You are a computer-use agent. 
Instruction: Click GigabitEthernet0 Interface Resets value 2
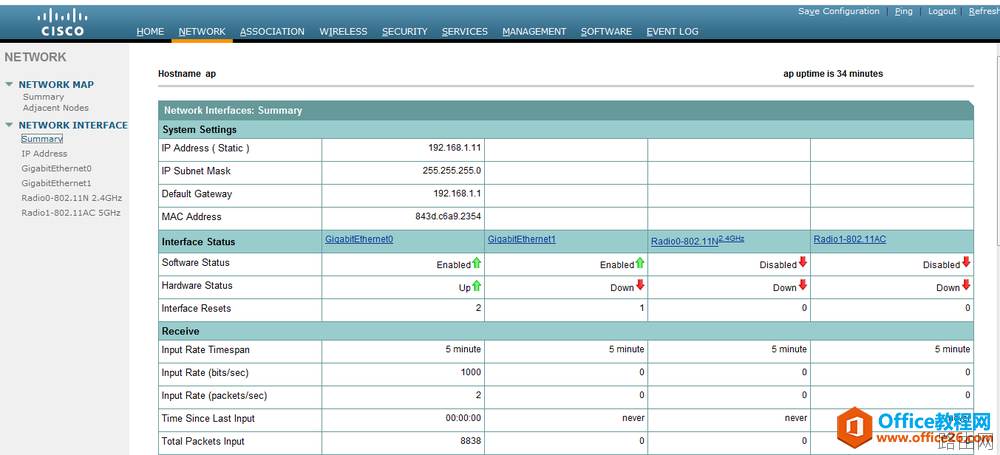[478, 308]
